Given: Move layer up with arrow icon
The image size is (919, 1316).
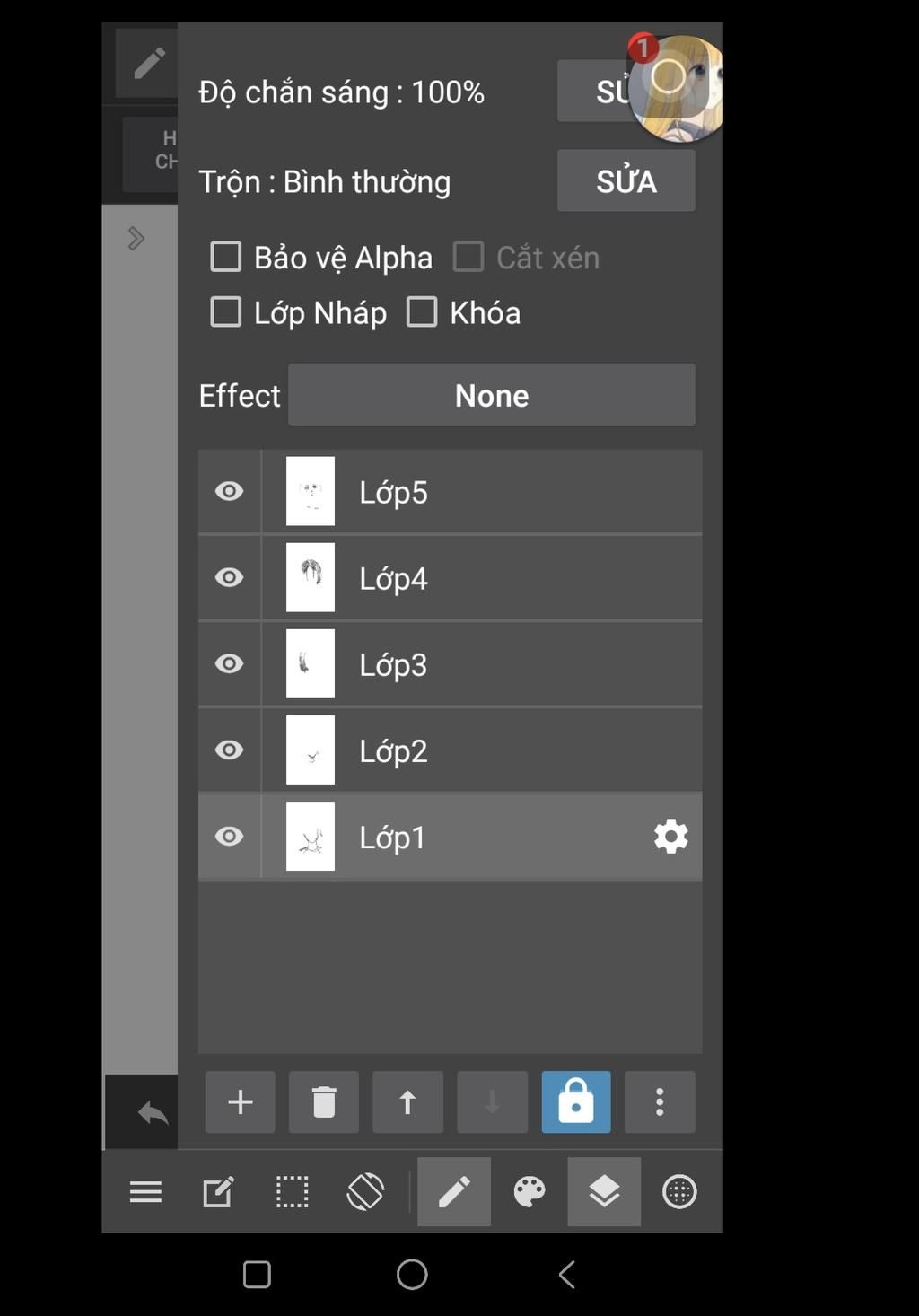Looking at the screenshot, I should pyautogui.click(x=407, y=1101).
